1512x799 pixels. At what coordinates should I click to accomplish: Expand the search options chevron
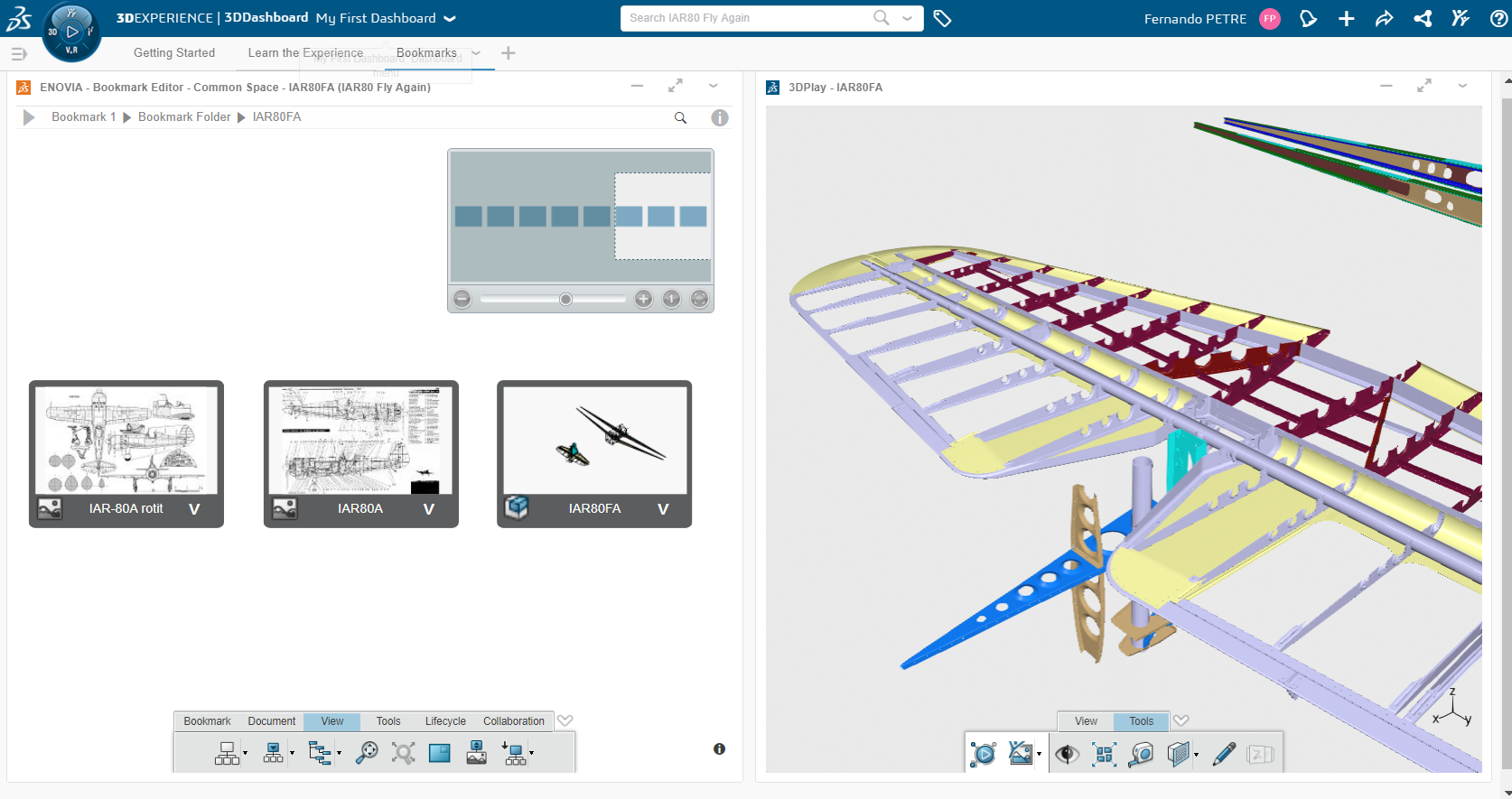point(908,18)
